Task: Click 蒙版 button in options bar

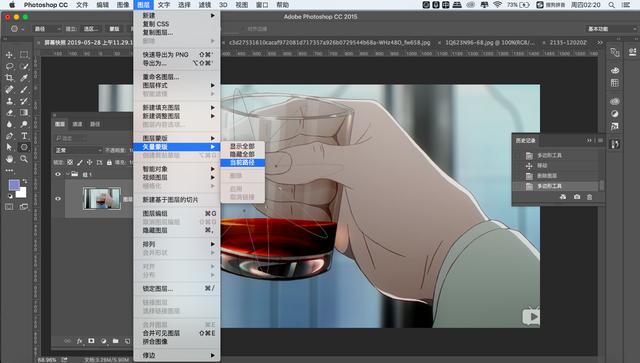Action: tap(115, 29)
